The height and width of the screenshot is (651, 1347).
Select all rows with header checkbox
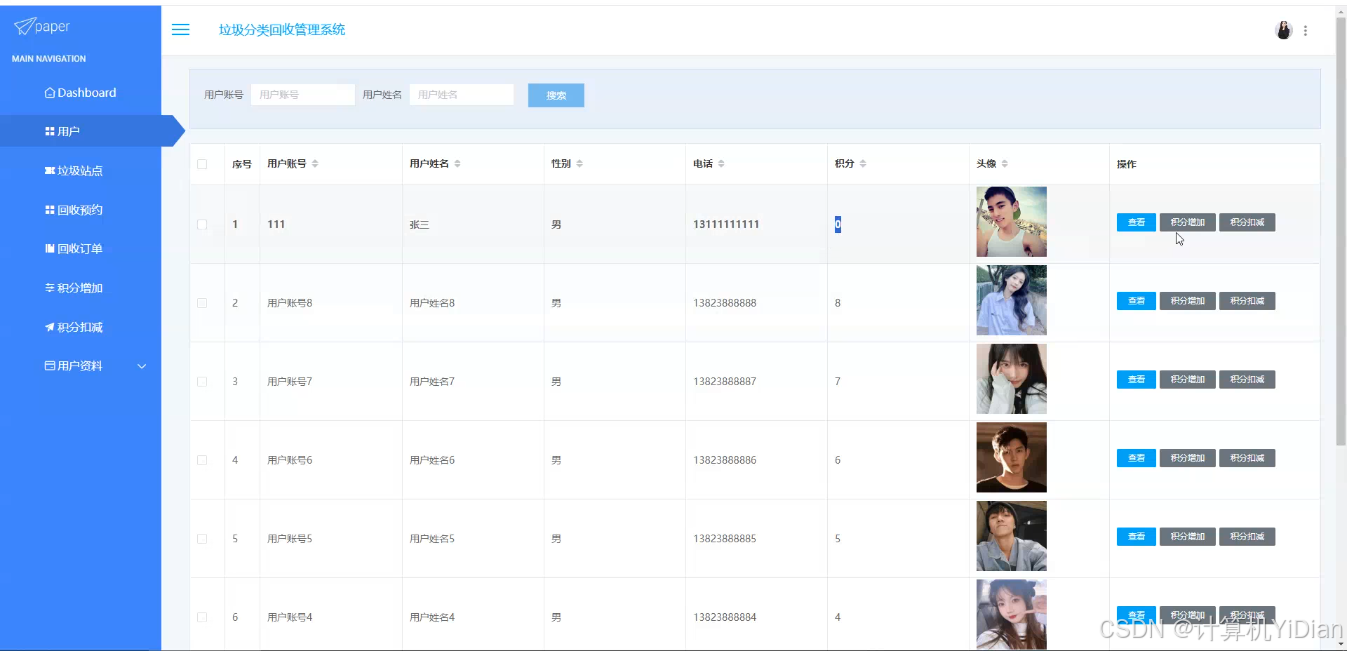click(x=202, y=164)
